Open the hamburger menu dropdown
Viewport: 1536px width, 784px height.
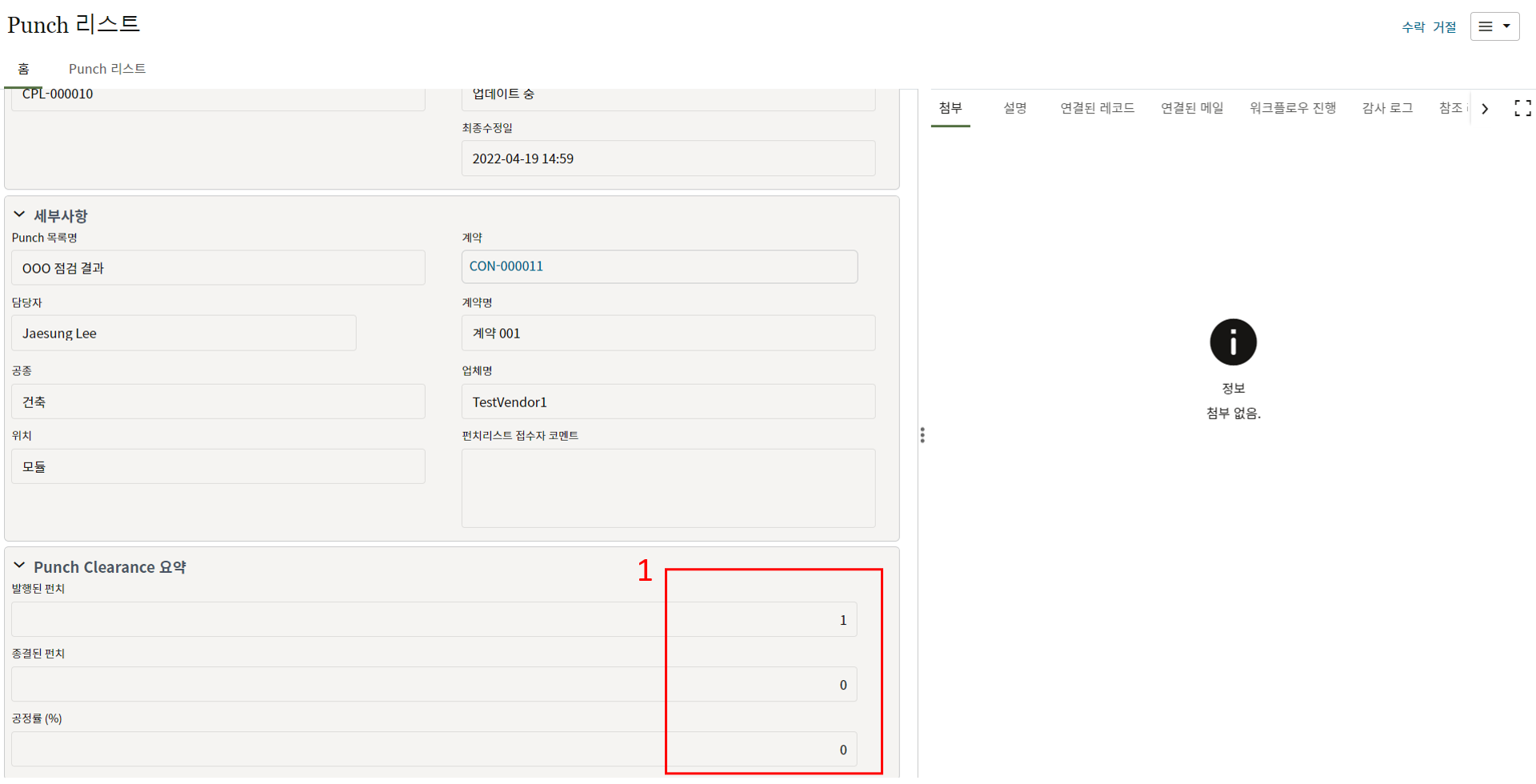(1494, 26)
